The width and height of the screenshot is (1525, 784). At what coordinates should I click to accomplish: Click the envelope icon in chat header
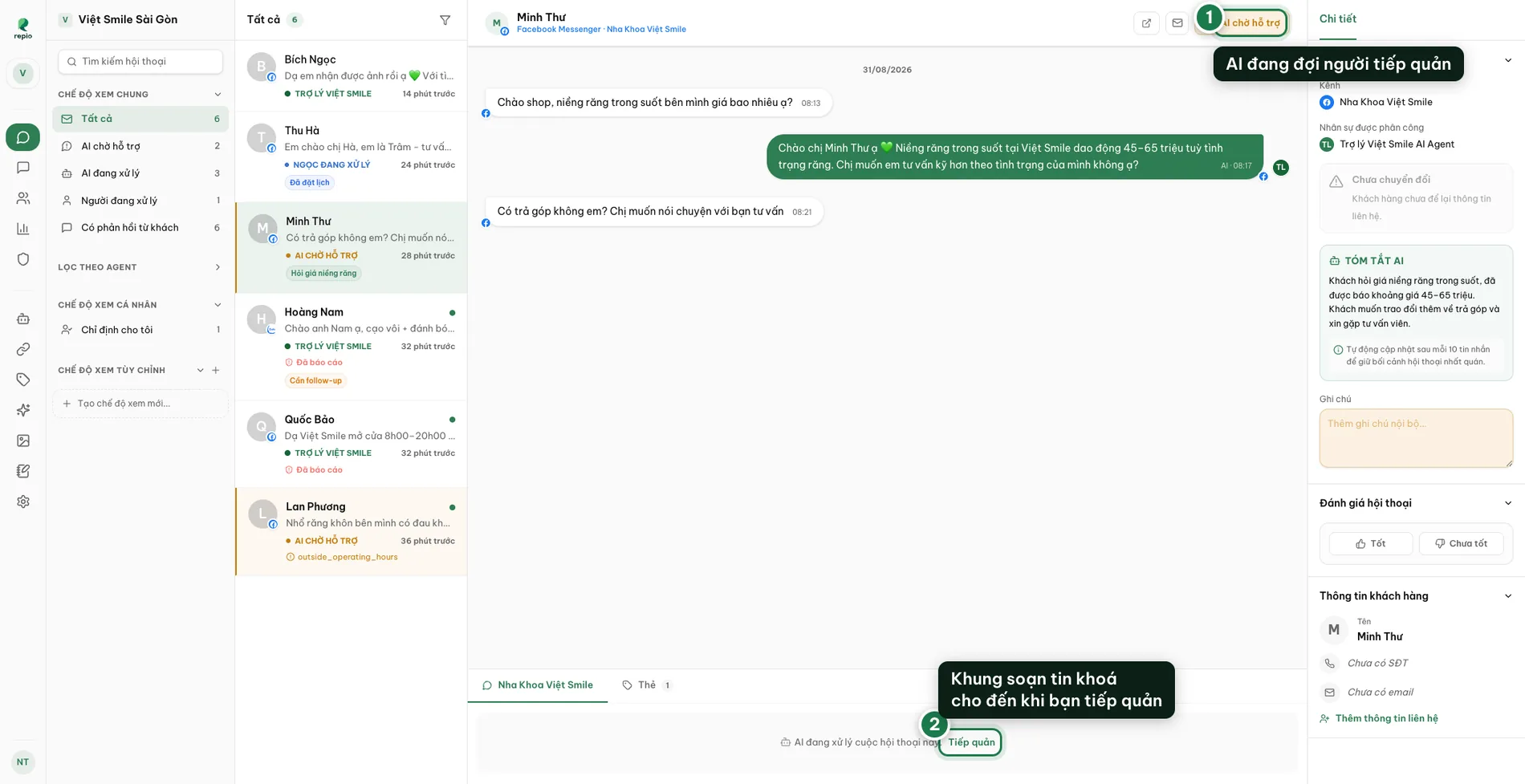(x=1177, y=22)
